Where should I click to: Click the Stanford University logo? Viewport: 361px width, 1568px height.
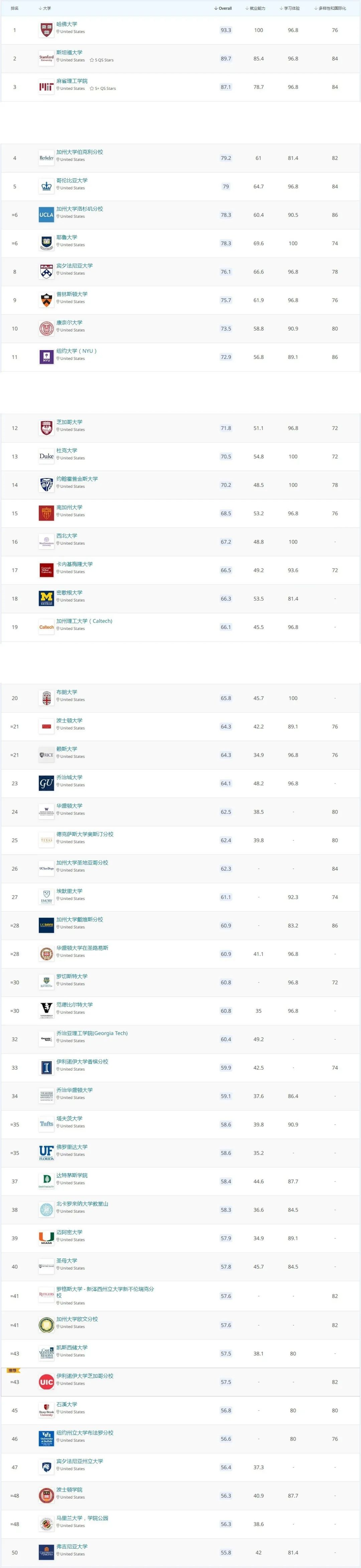[46, 58]
